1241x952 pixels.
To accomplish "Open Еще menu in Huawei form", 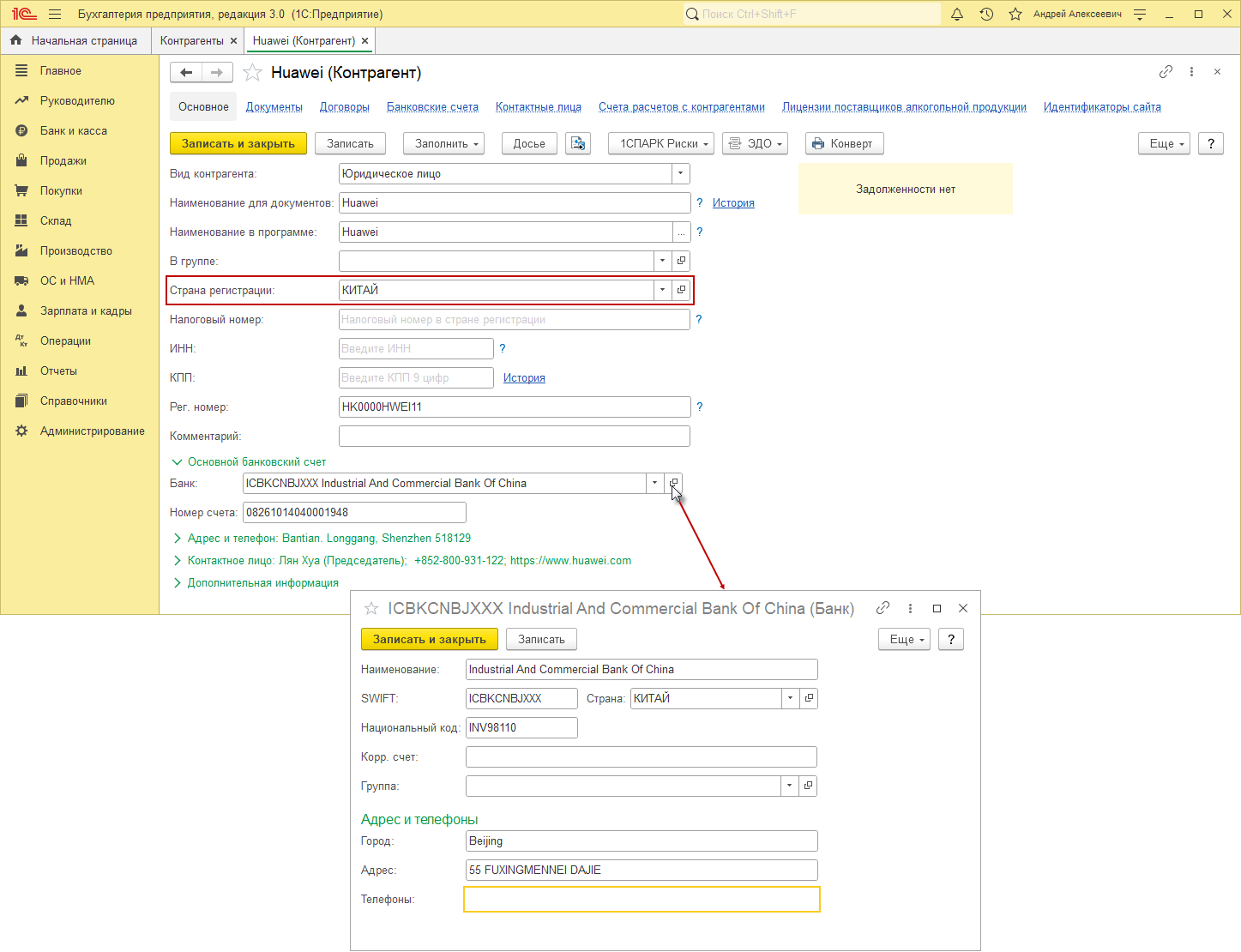I will coord(1164,143).
